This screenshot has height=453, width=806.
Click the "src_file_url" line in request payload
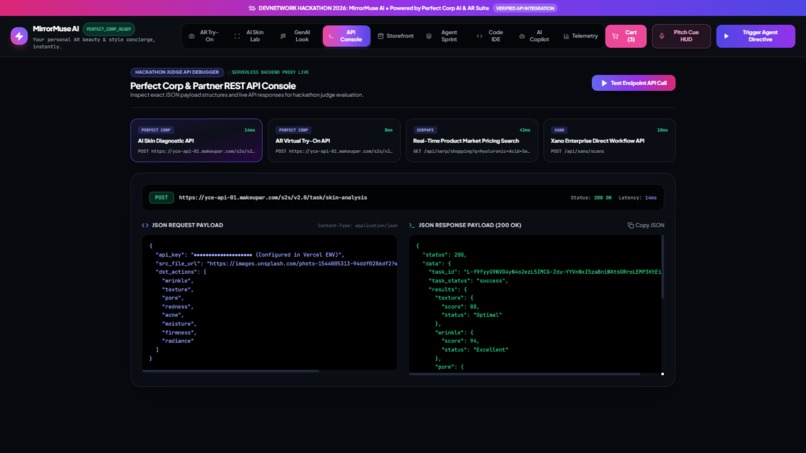pos(277,263)
